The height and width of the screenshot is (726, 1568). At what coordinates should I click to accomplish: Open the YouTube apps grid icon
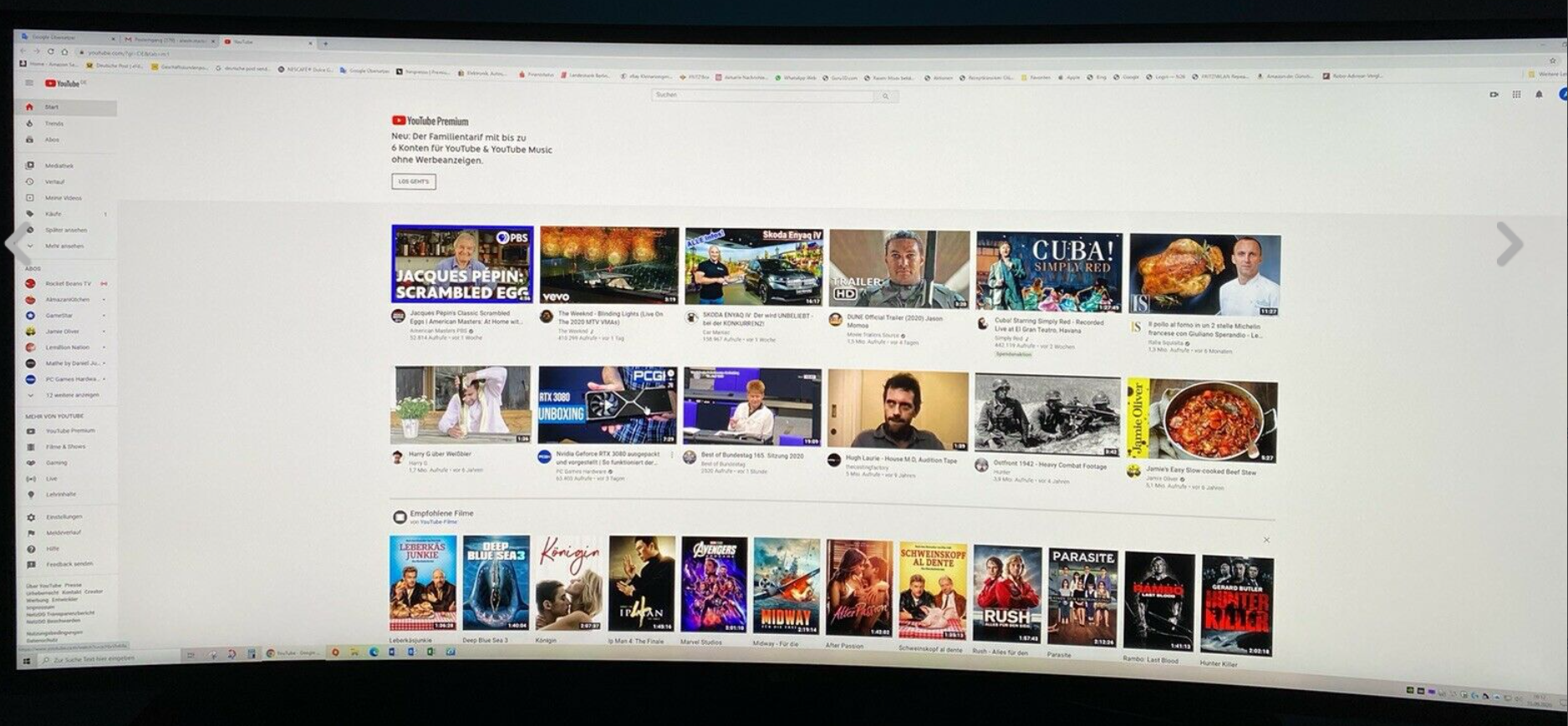tap(1516, 94)
